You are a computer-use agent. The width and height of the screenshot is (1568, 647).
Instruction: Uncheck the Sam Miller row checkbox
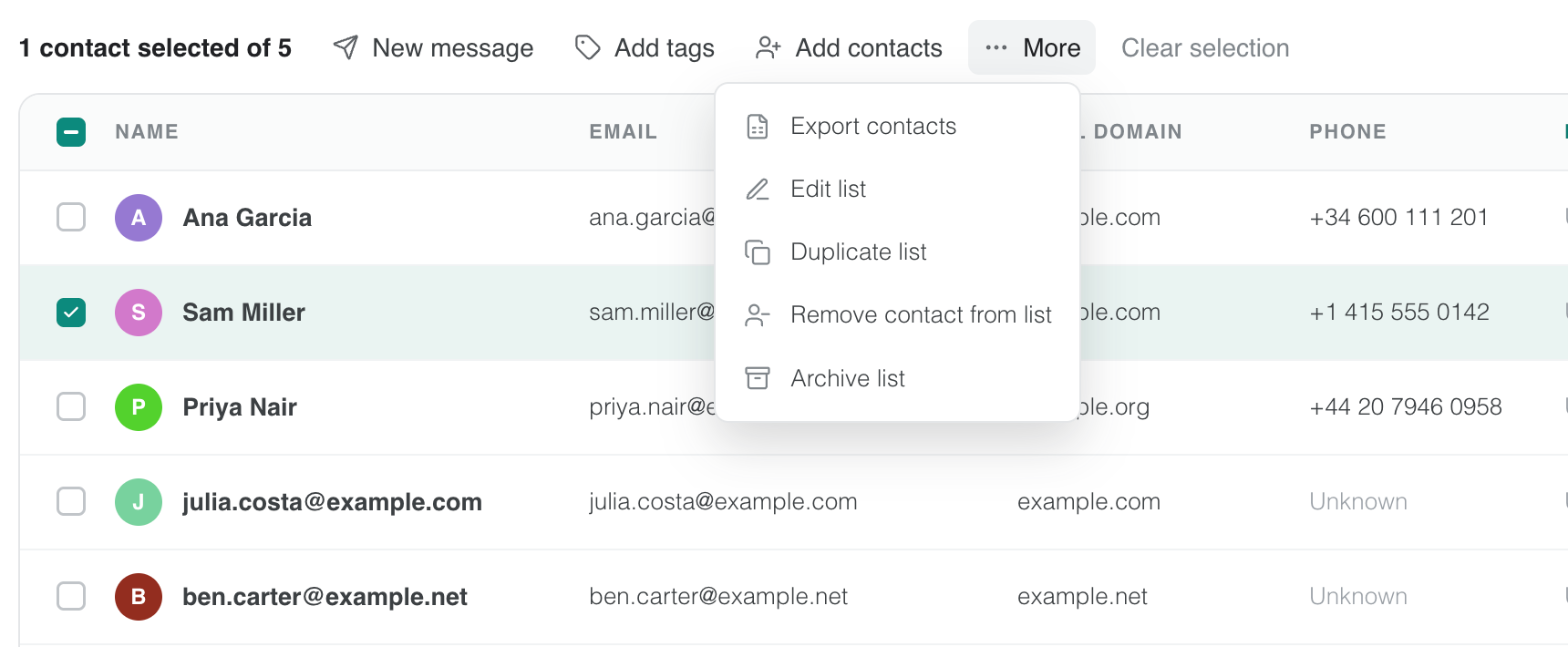(x=71, y=312)
